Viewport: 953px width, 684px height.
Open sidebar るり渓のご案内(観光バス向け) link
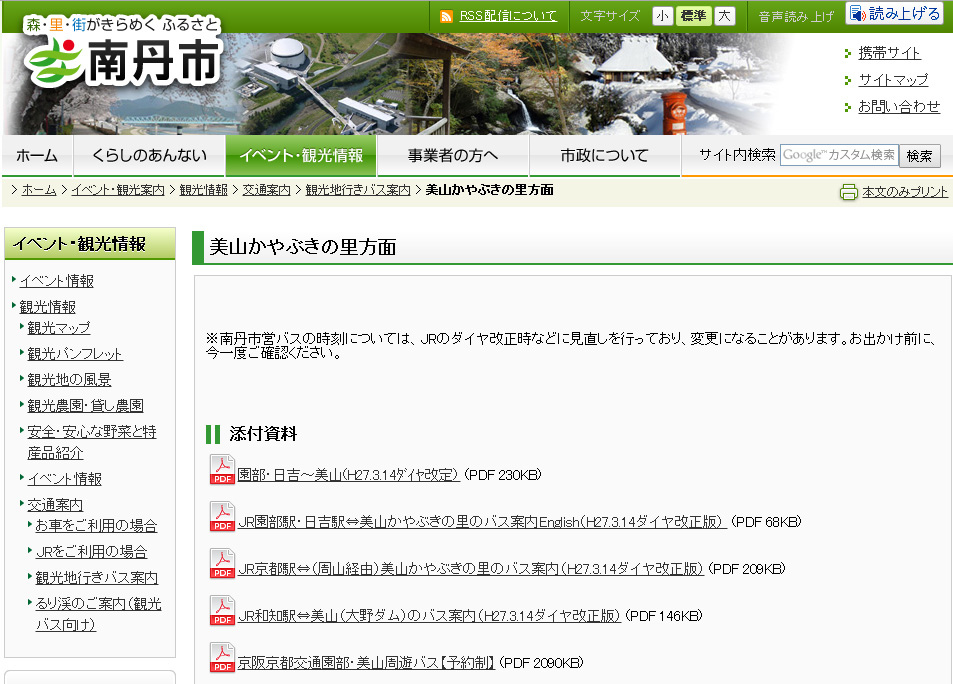[98, 614]
